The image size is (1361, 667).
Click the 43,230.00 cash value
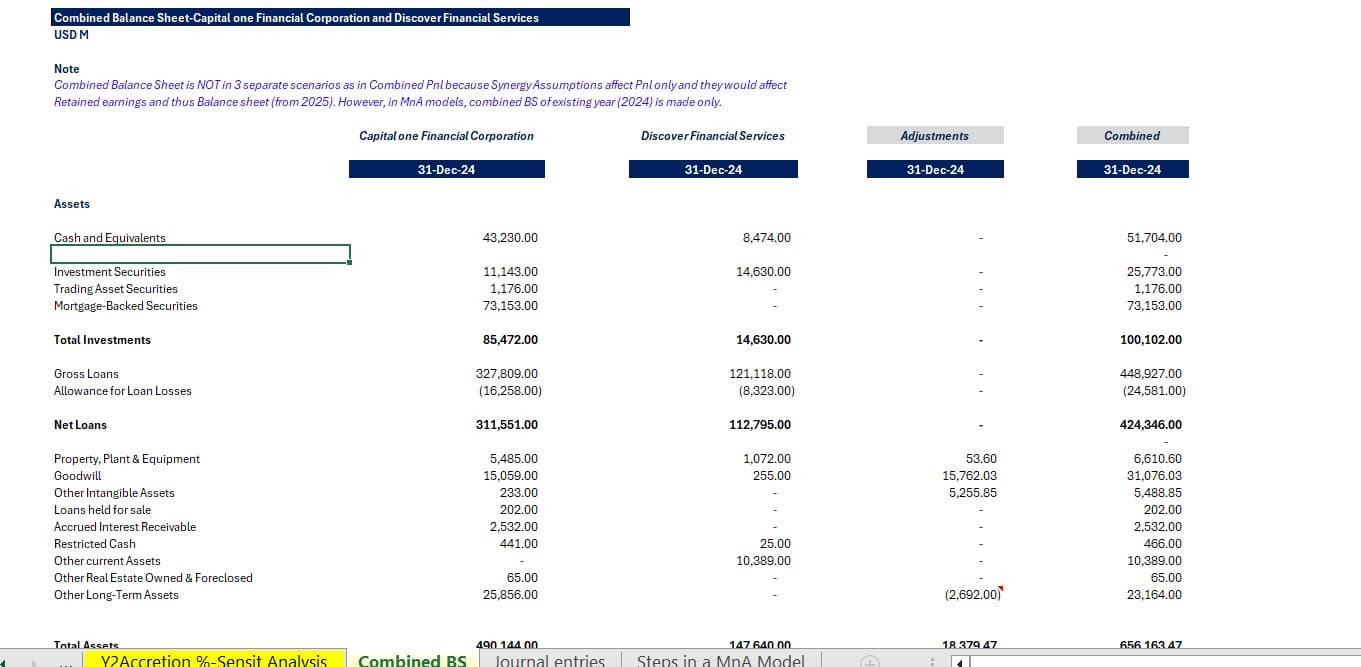510,238
